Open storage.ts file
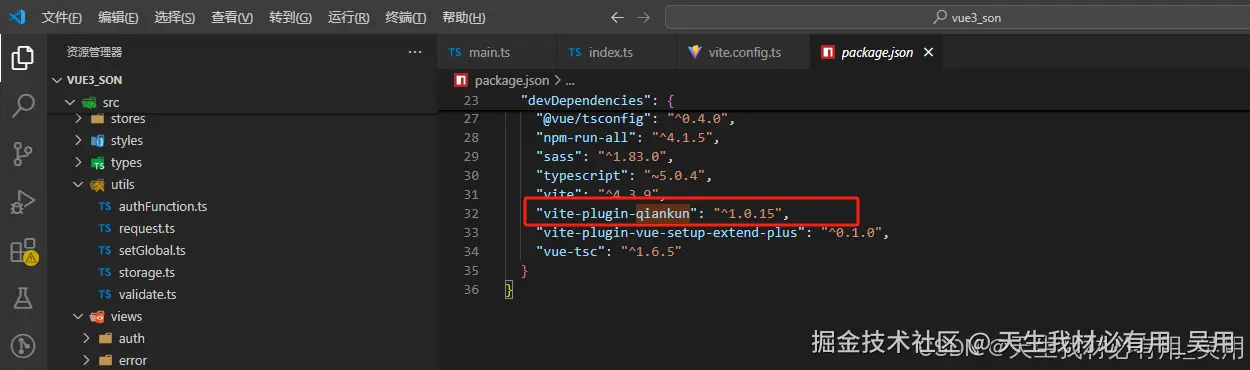Screen dimensions: 1250x370 (146, 273)
